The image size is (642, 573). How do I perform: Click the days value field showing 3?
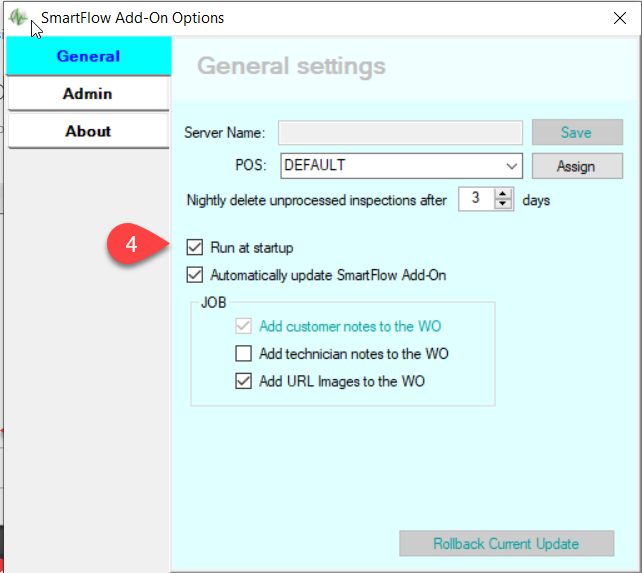click(476, 199)
